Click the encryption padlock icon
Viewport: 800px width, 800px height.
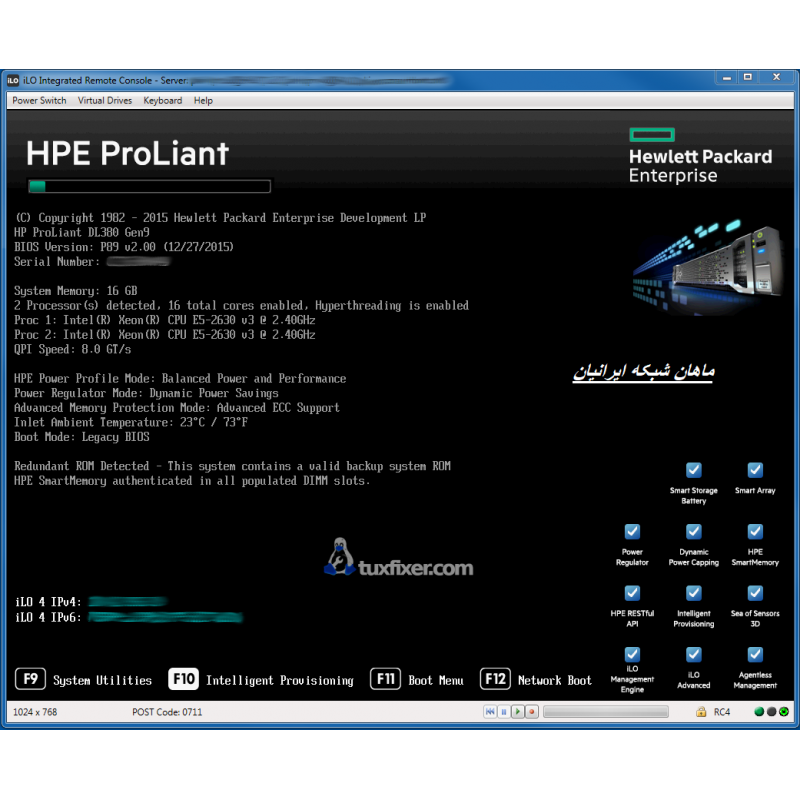(x=702, y=712)
